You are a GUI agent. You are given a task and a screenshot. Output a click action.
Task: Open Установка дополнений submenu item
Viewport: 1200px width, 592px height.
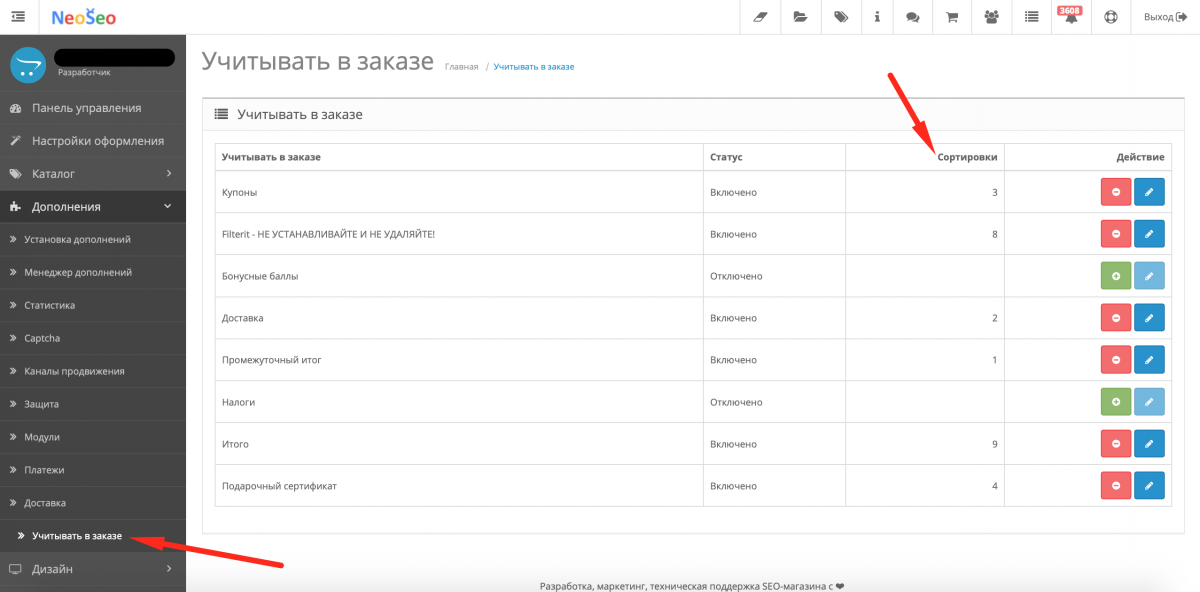tap(93, 240)
